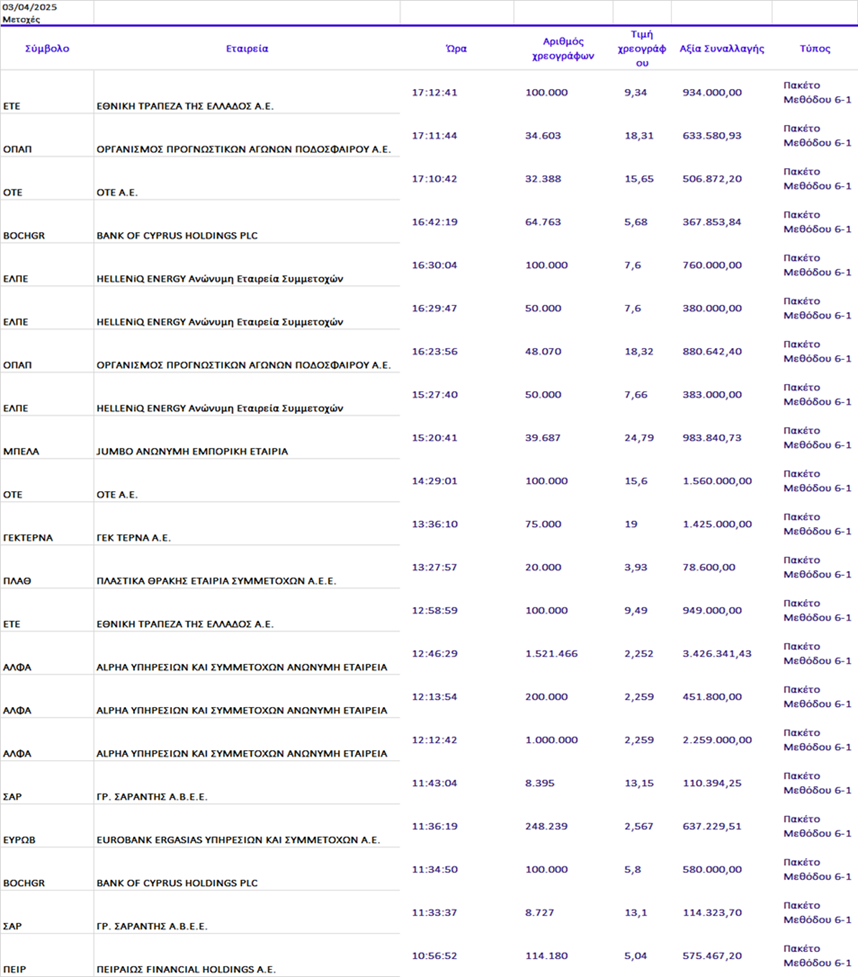Select time cell 12:58:59
Image resolution: width=858 pixels, height=977 pixels.
pos(434,611)
